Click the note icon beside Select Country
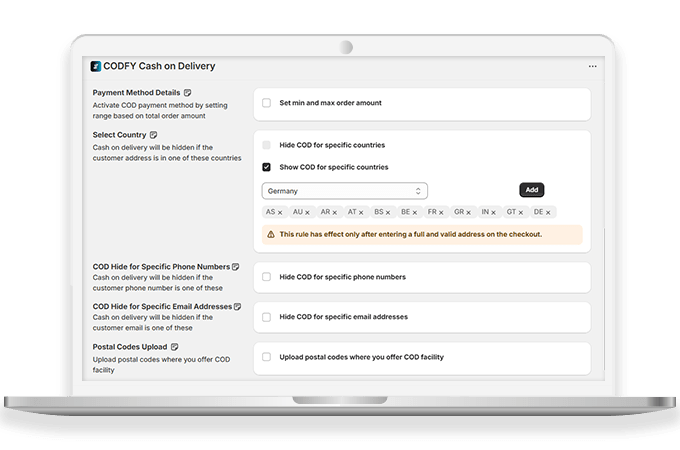Viewport: 680px width, 450px height. pos(153,135)
